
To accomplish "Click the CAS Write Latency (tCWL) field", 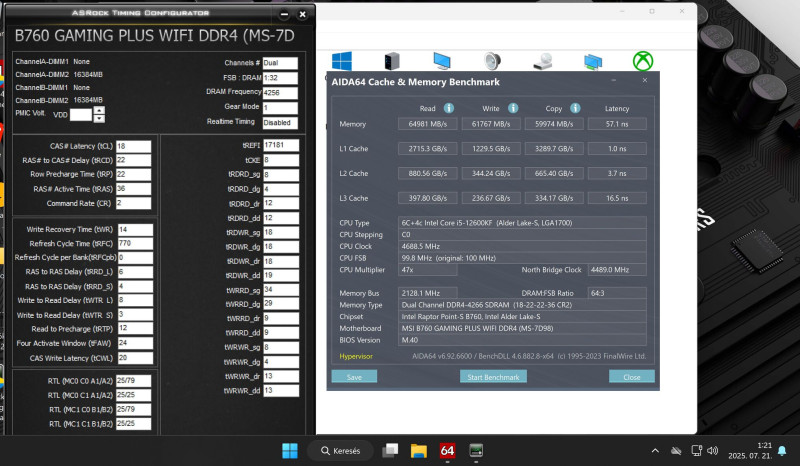I will (135, 358).
